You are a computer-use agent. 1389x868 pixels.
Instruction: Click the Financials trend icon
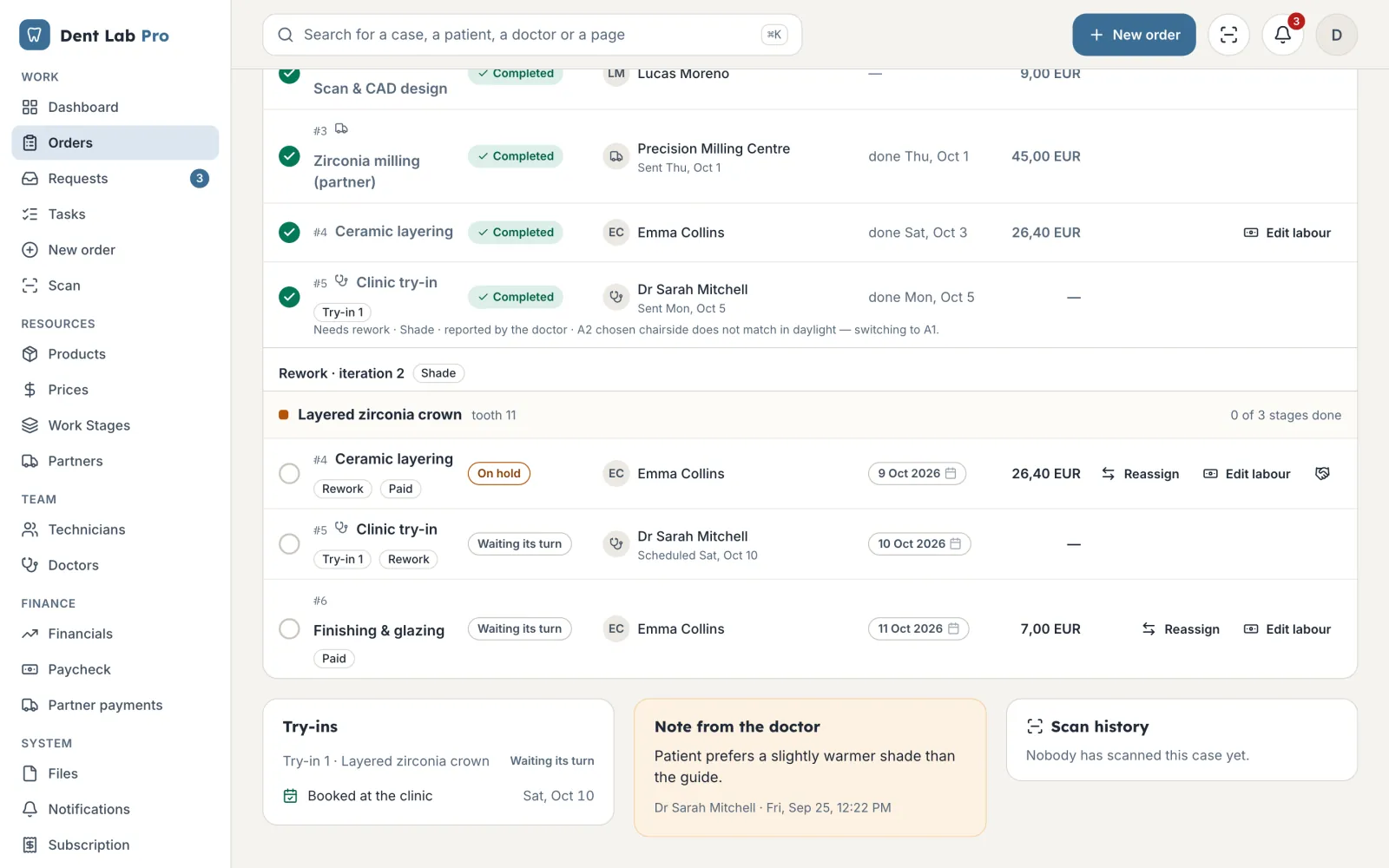(30, 634)
